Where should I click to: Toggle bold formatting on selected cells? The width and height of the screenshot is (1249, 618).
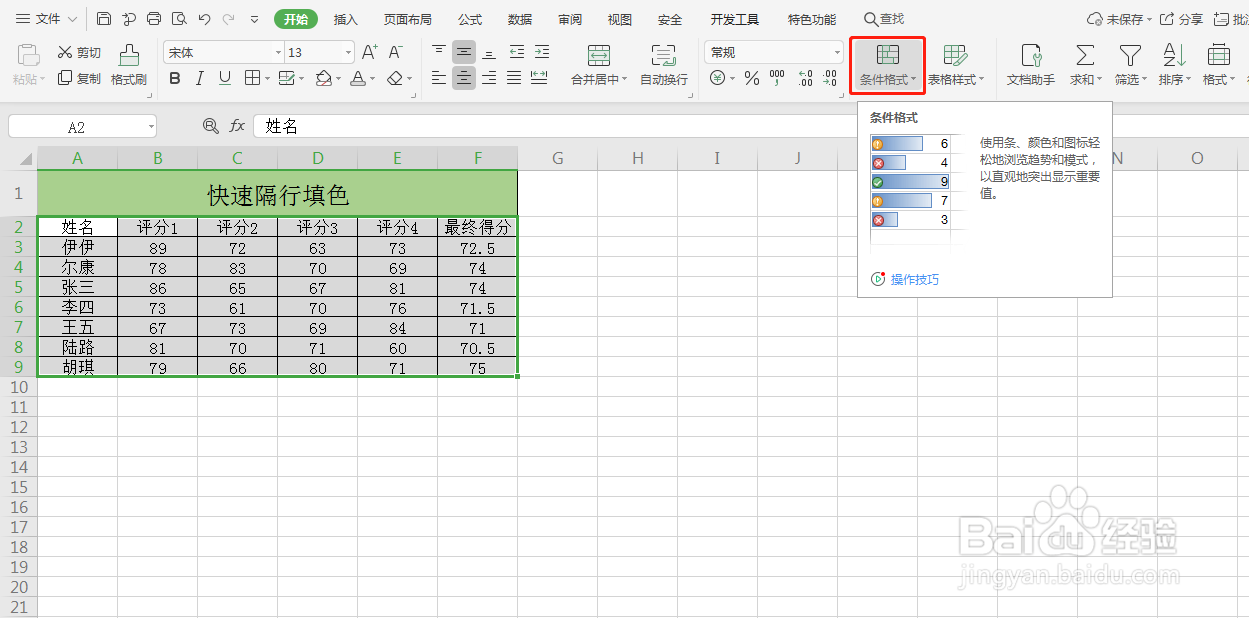(x=175, y=78)
